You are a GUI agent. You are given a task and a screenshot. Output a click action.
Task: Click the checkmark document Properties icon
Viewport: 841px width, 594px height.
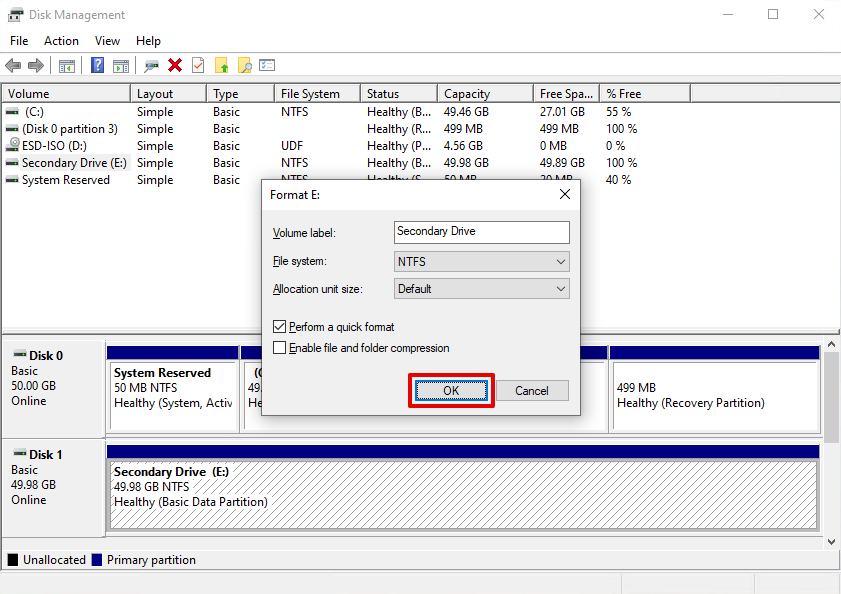coord(198,66)
